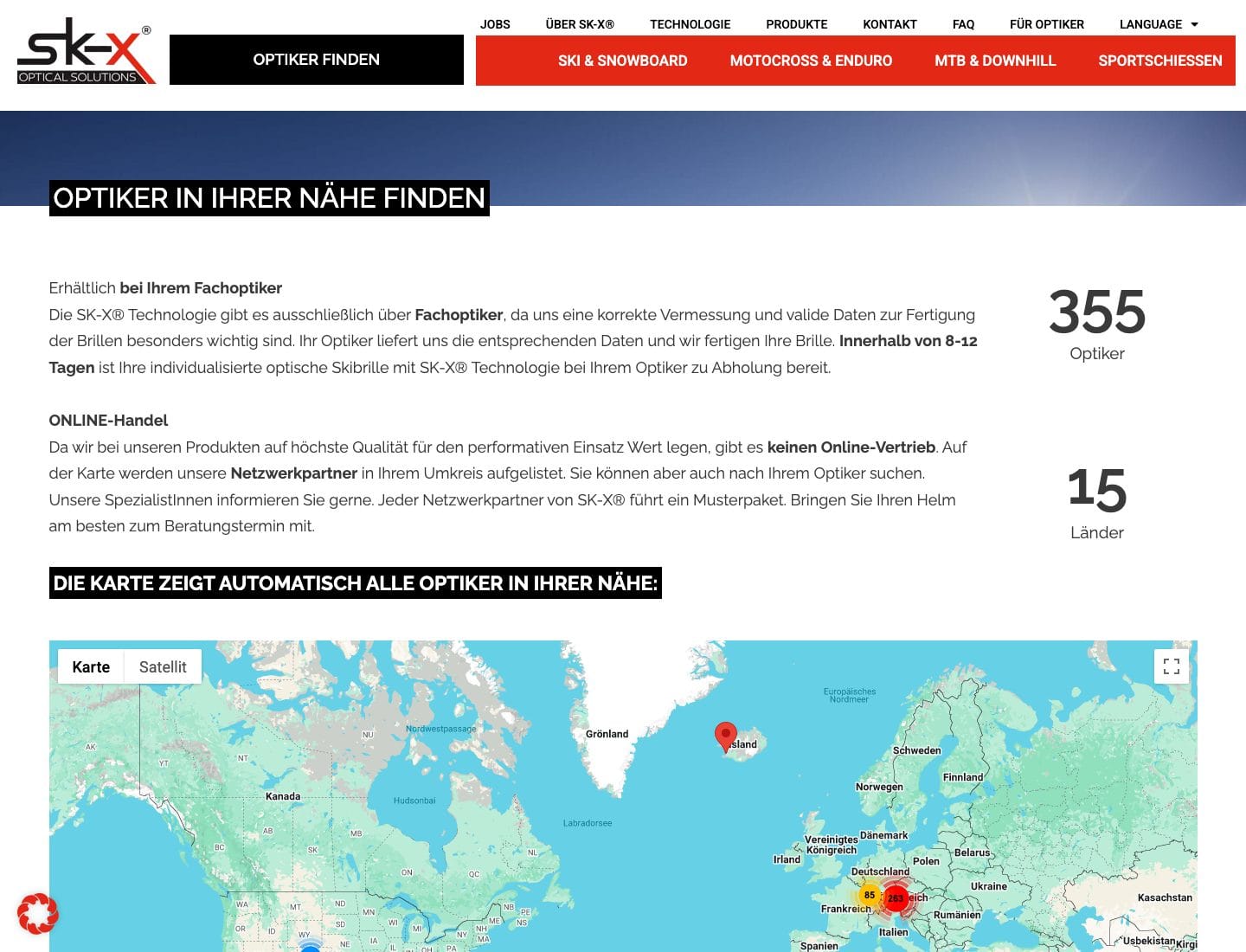Click the SK-X Optical Solutions logo
1246x952 pixels.
click(86, 52)
